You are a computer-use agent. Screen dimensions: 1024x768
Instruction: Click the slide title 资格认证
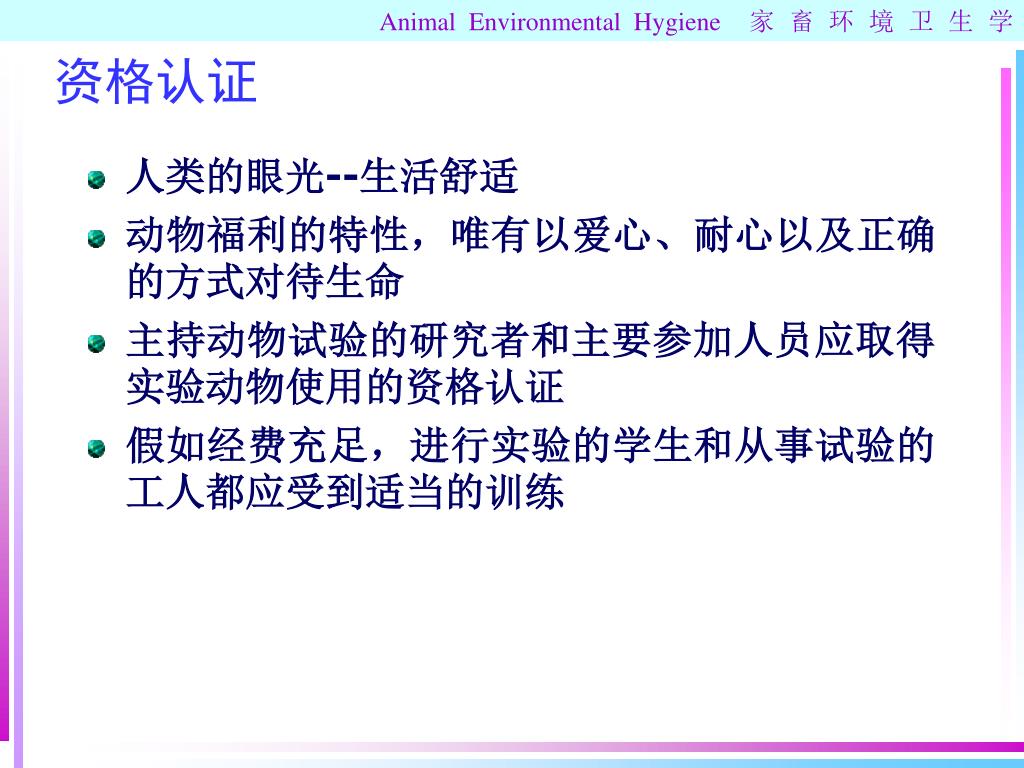tap(156, 82)
